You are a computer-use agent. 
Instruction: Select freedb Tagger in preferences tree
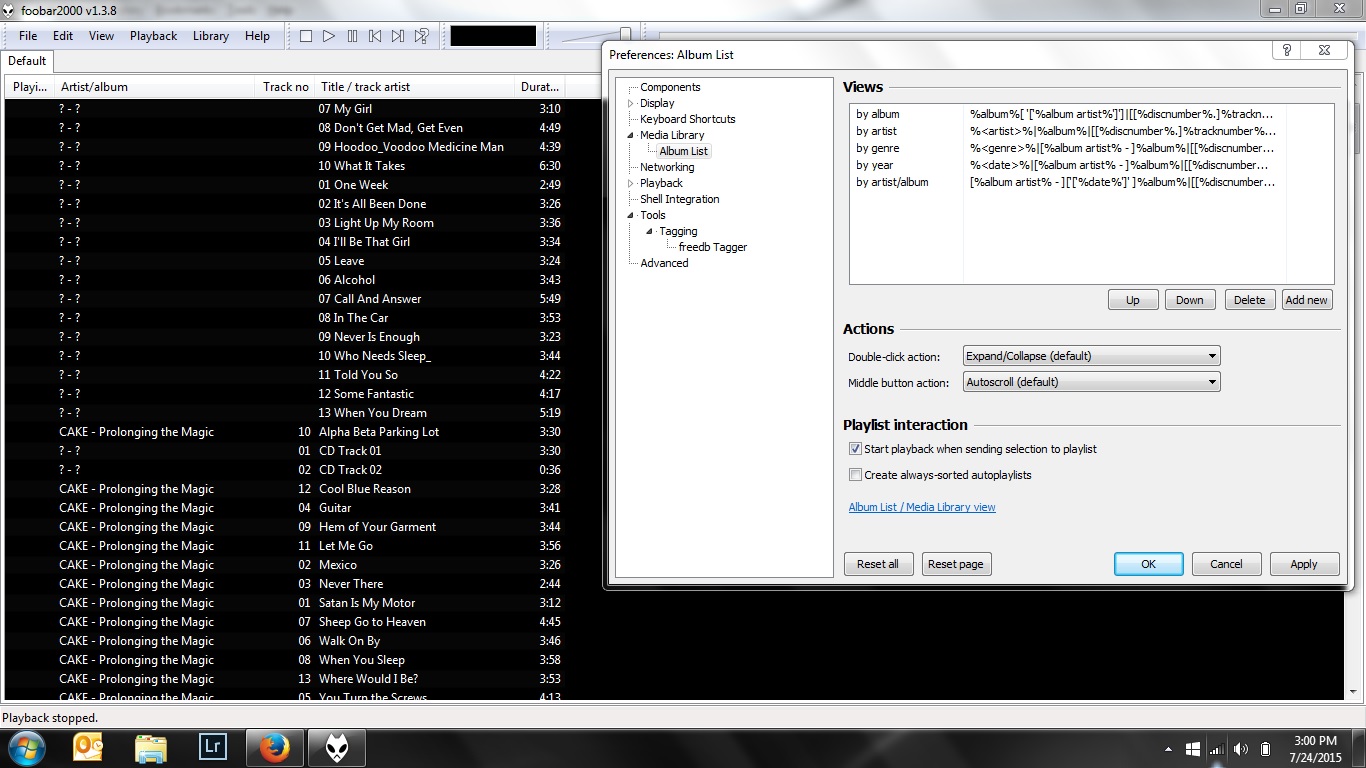(712, 247)
